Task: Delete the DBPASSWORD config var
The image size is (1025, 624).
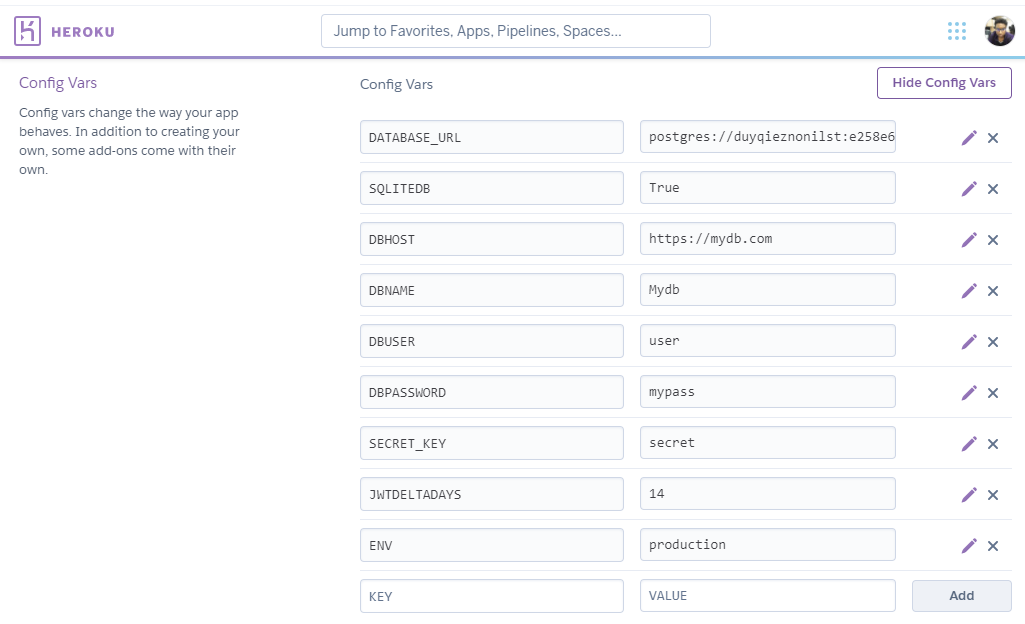Action: pyautogui.click(x=993, y=393)
